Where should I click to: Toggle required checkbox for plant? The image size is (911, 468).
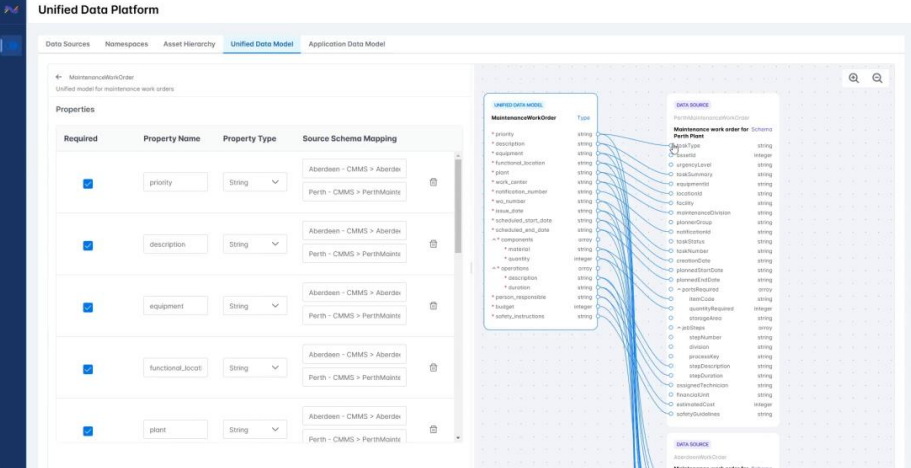coord(88,431)
